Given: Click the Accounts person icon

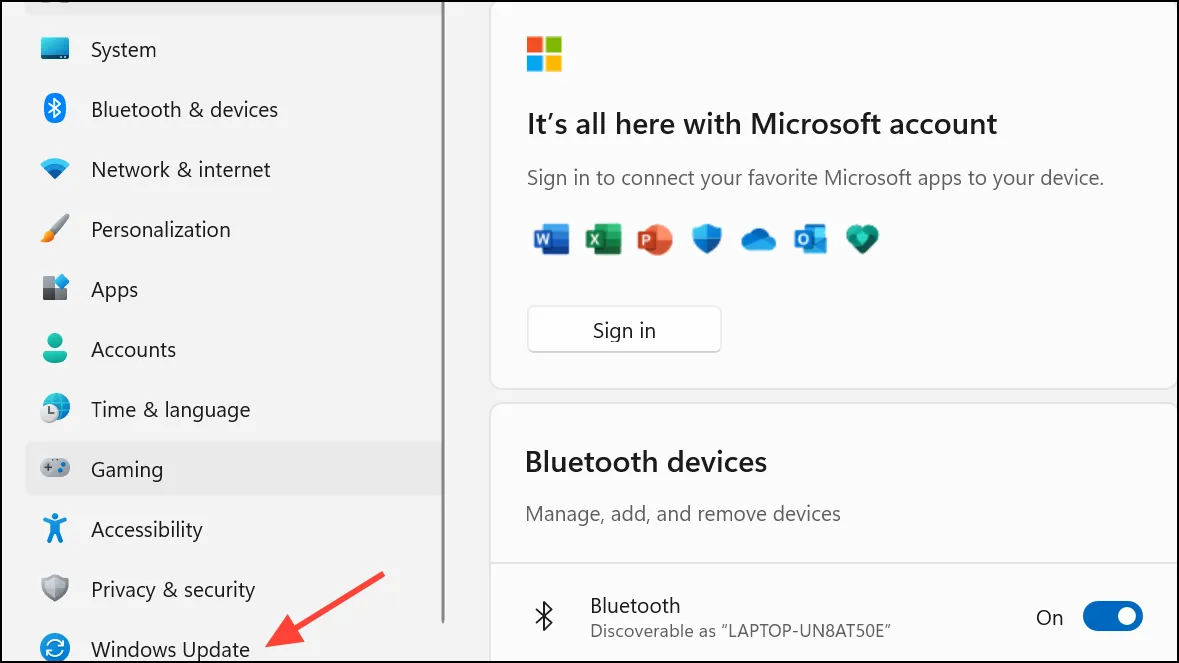Looking at the screenshot, I should (x=55, y=348).
